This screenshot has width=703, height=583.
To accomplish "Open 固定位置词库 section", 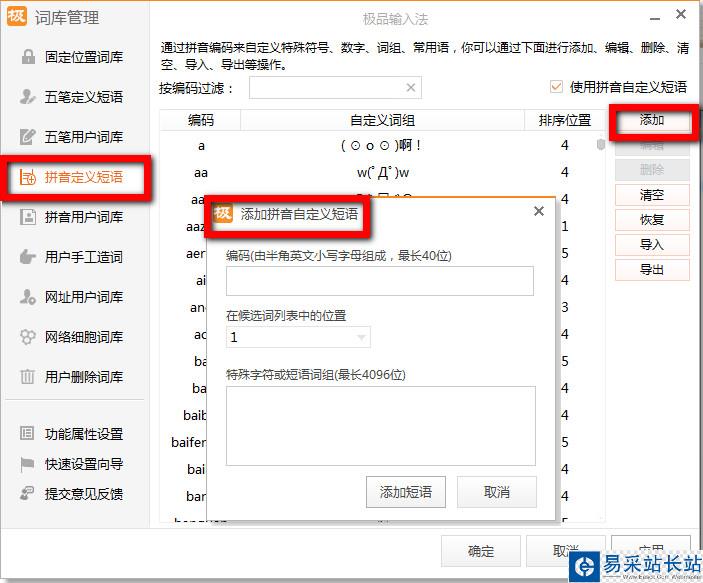I will 83,57.
